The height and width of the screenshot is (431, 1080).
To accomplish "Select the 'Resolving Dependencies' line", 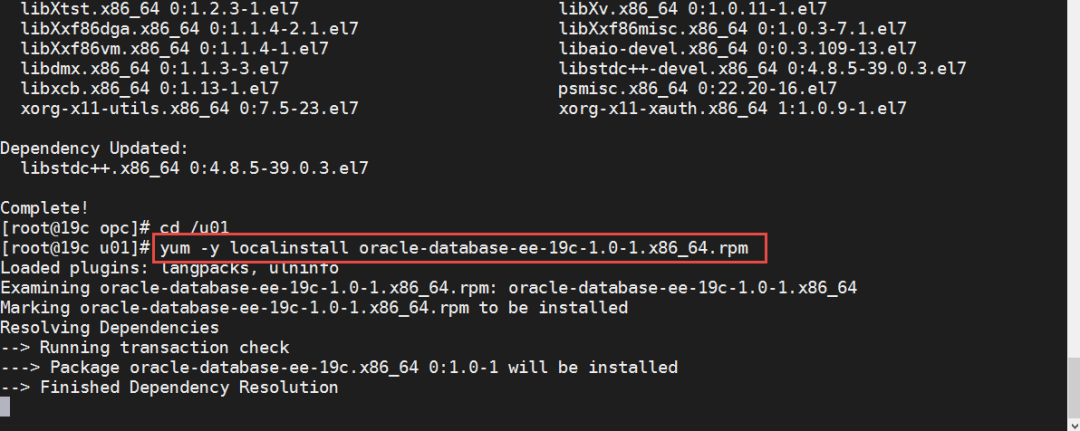I will click(x=109, y=327).
